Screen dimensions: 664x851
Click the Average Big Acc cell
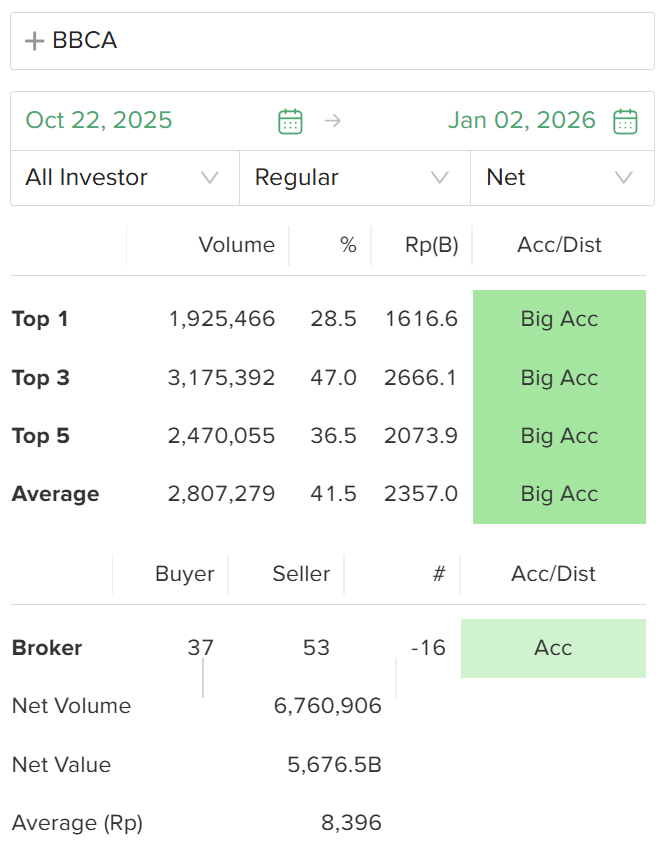click(x=559, y=494)
